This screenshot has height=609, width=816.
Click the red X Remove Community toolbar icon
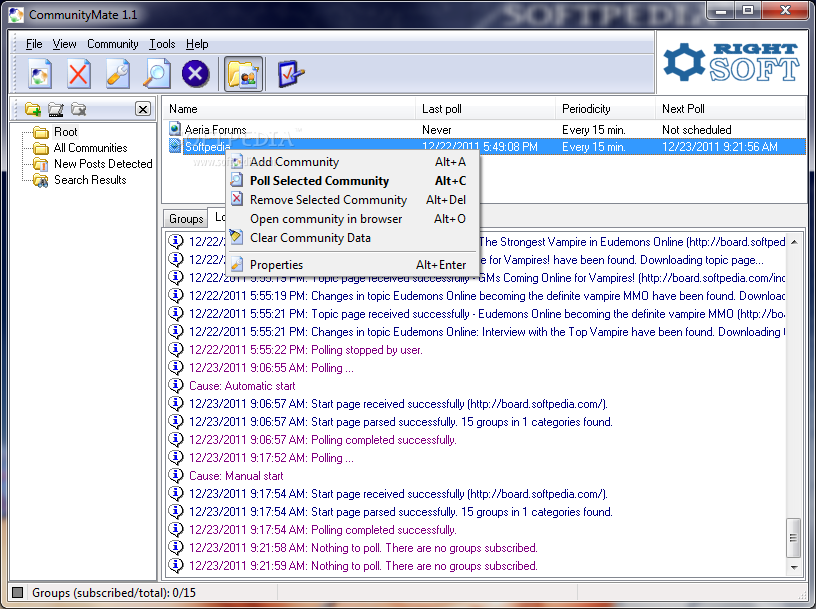[x=79, y=74]
